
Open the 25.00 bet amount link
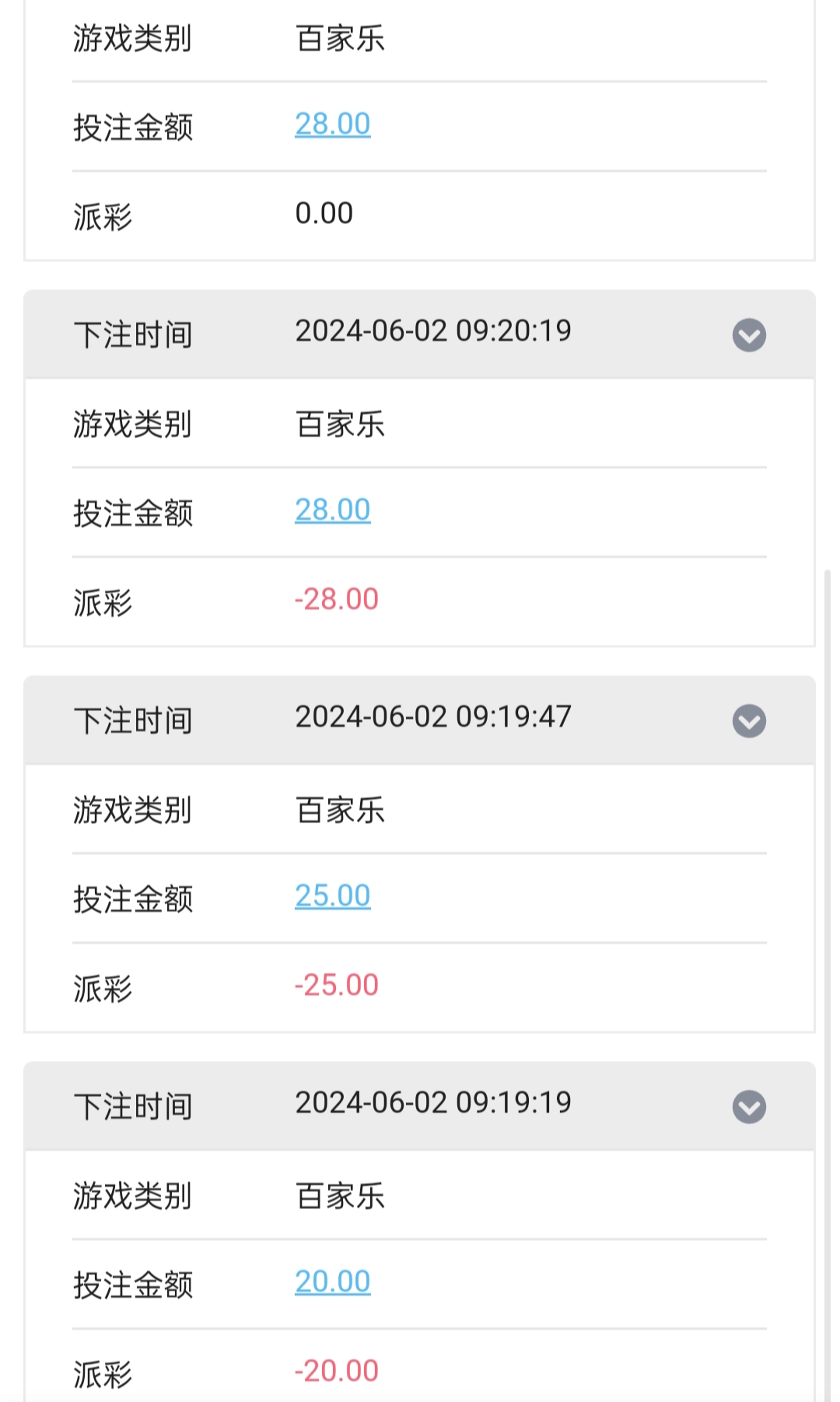tap(333, 896)
